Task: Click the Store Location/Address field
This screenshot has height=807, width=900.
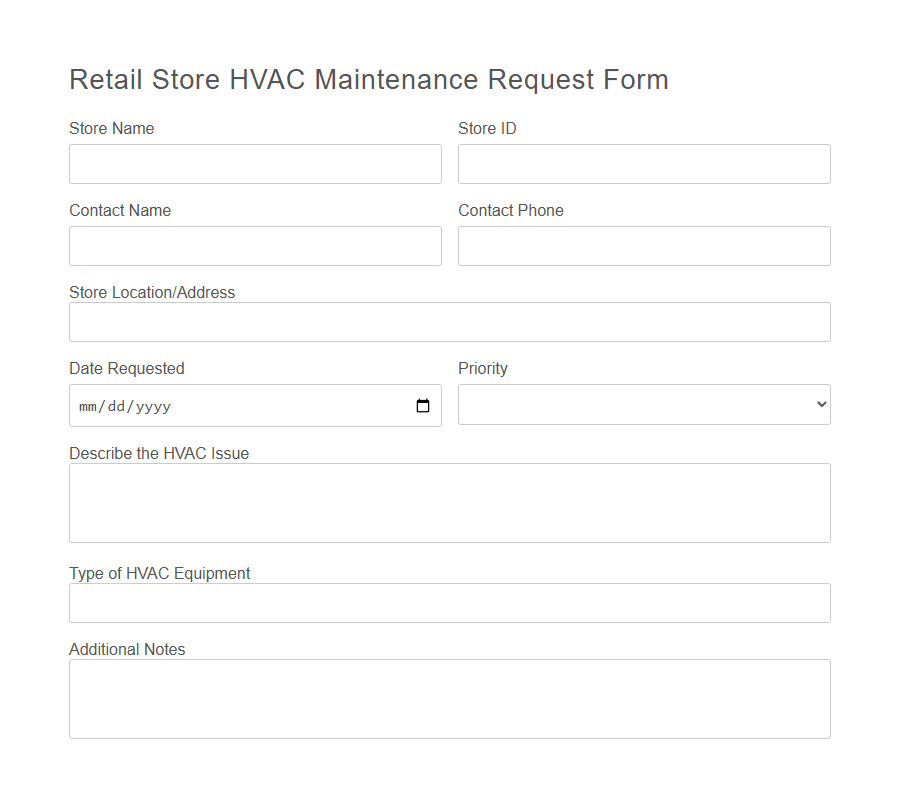Action: pyautogui.click(x=449, y=322)
